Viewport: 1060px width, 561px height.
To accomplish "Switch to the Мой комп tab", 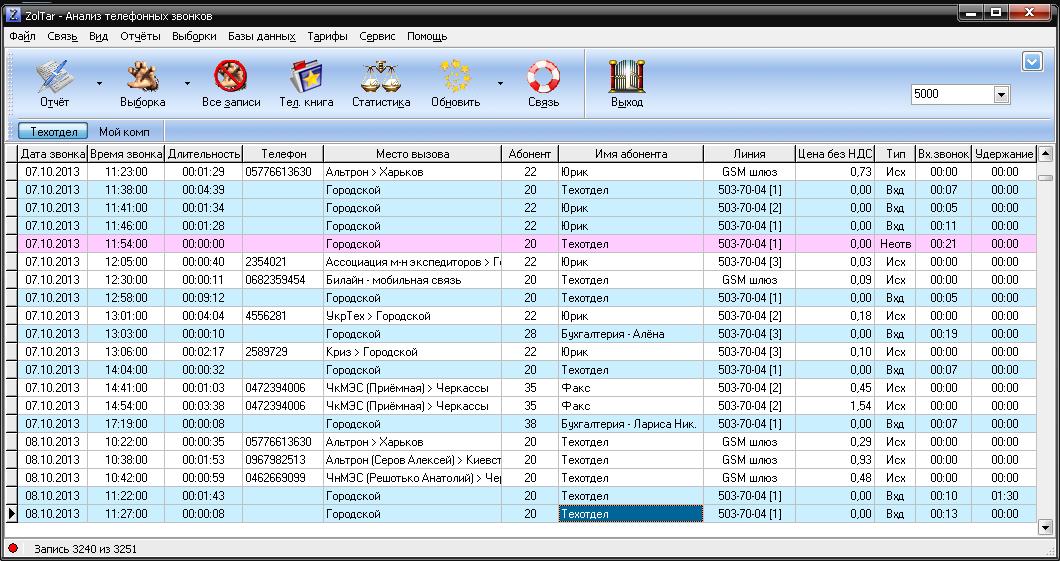I will pyautogui.click(x=124, y=132).
